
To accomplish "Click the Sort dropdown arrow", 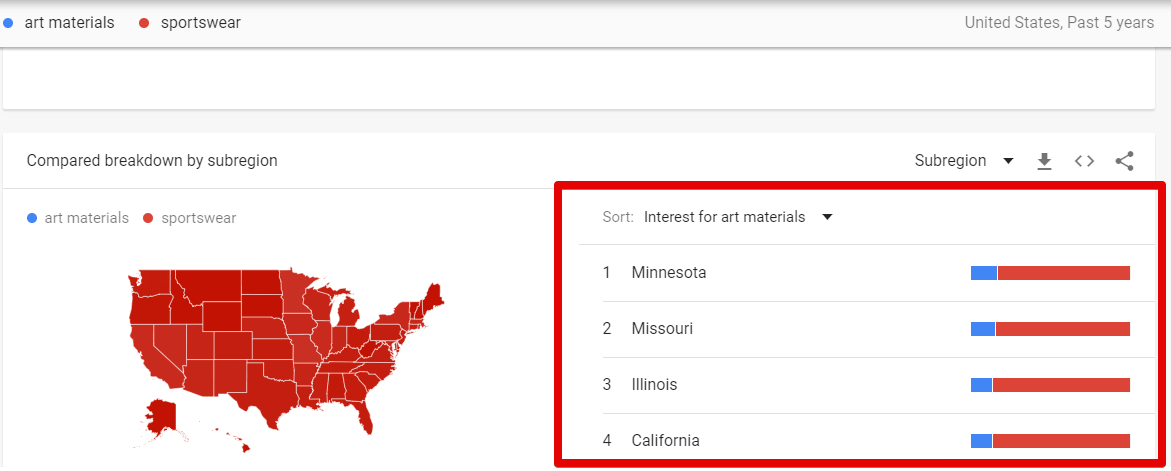I will tap(827, 218).
